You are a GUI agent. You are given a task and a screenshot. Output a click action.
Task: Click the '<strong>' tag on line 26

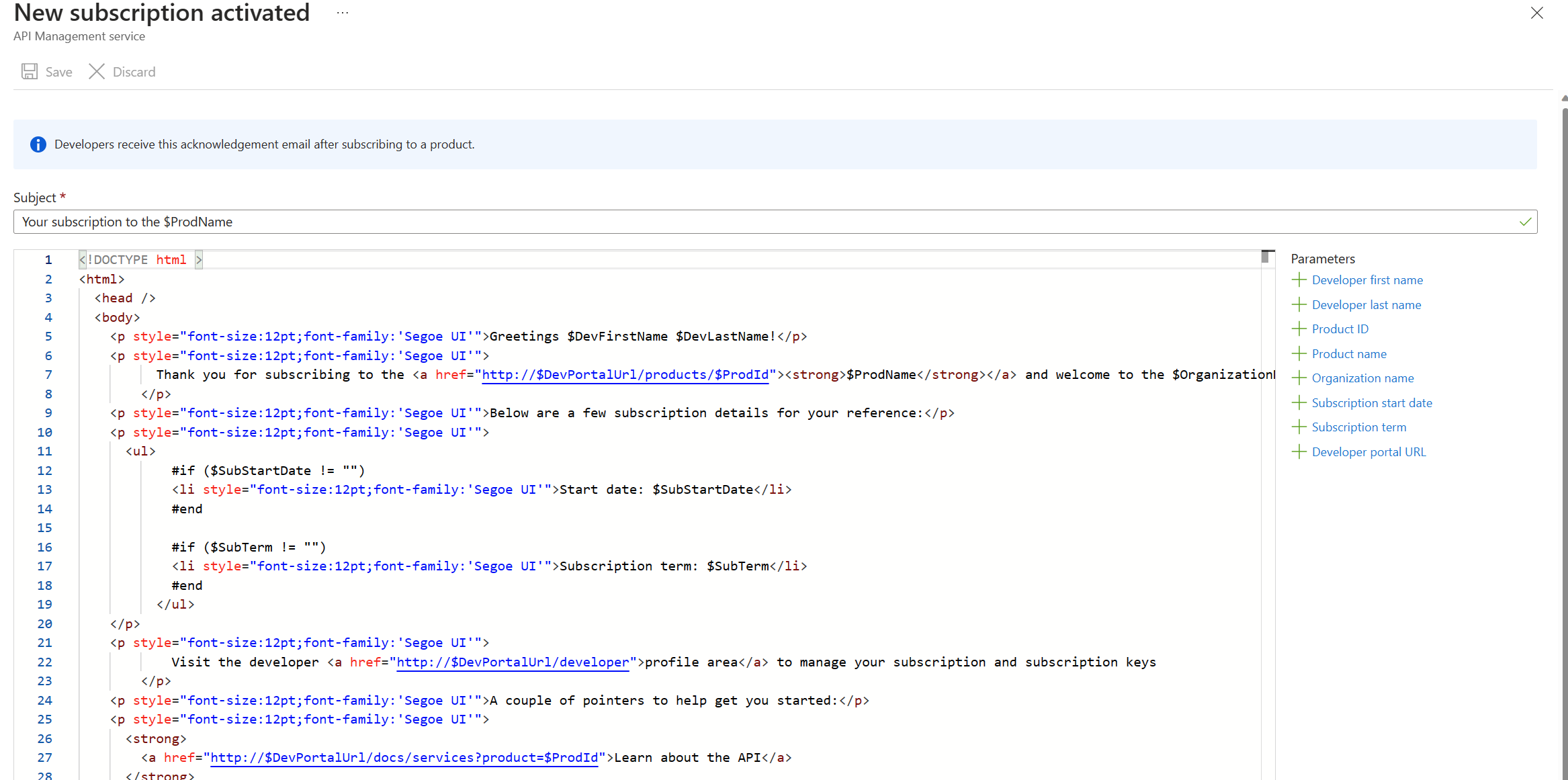tap(156, 739)
